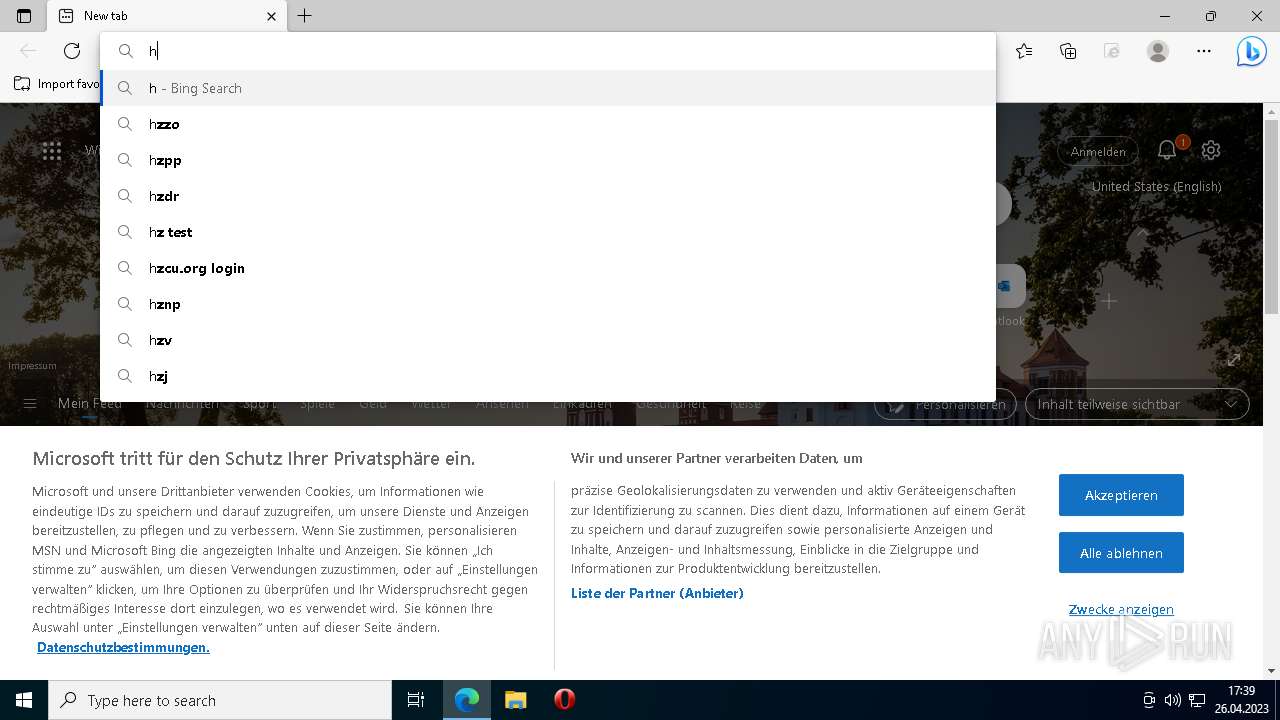Select the hznp suggestion
1280x720 pixels.
click(x=548, y=304)
